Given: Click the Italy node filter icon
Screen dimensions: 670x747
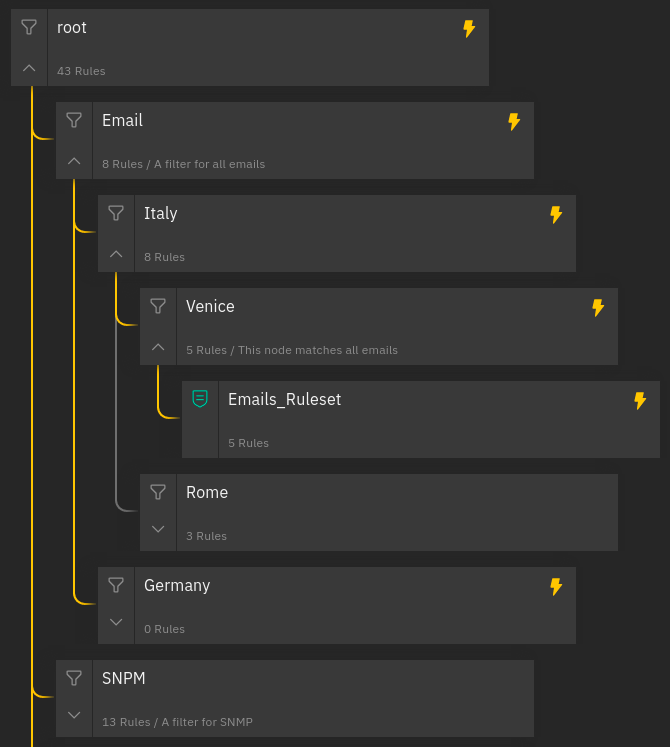Looking at the screenshot, I should 116,213.
